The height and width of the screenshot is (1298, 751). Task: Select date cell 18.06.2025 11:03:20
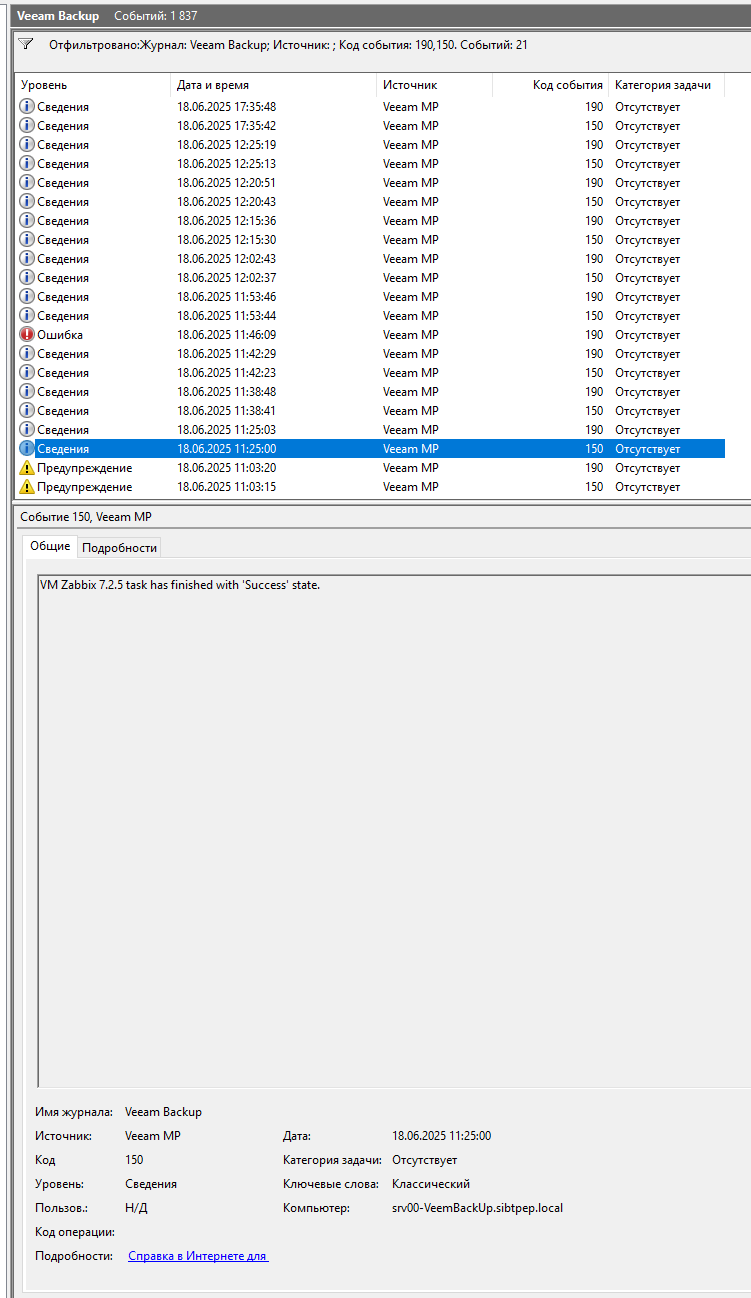(226, 468)
